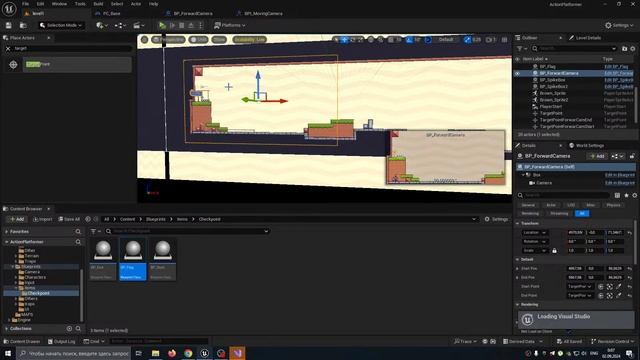Open the Blueprints toolbar dropdown
640x360 pixels.
(120, 25)
